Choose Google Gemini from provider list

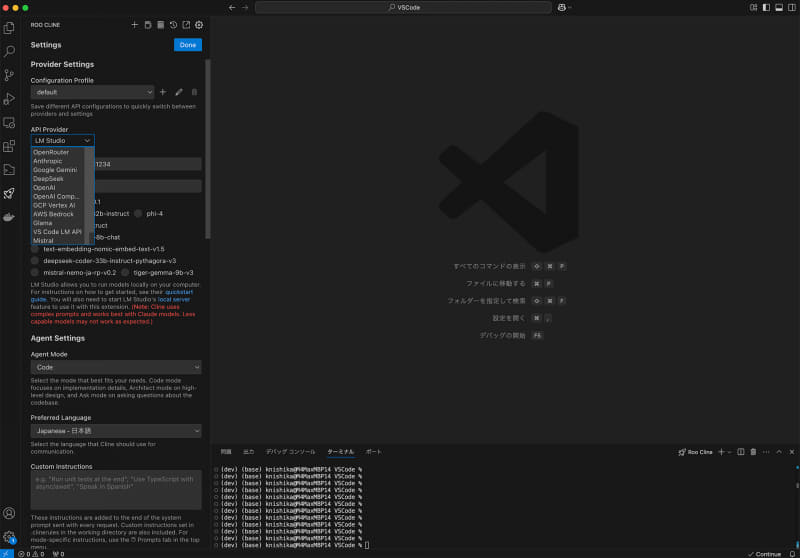[x=55, y=170]
